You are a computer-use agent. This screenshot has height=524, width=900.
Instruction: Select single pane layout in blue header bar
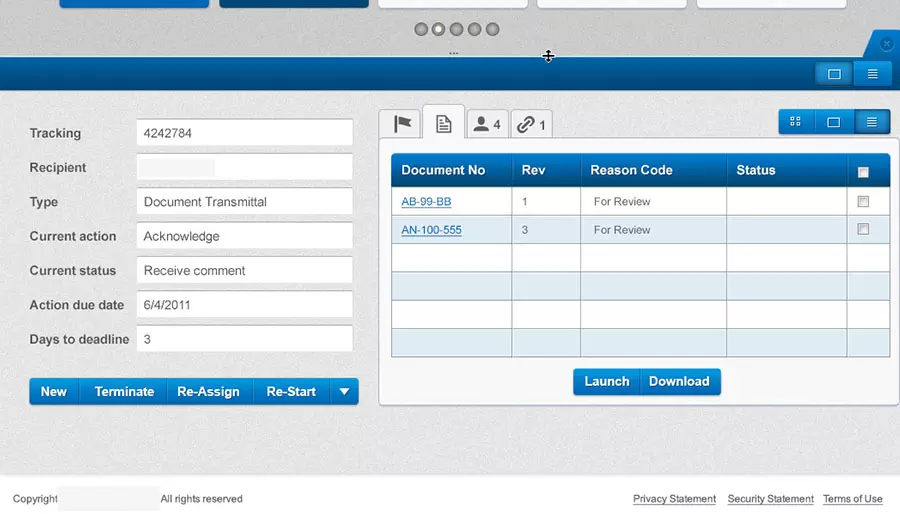(x=834, y=74)
